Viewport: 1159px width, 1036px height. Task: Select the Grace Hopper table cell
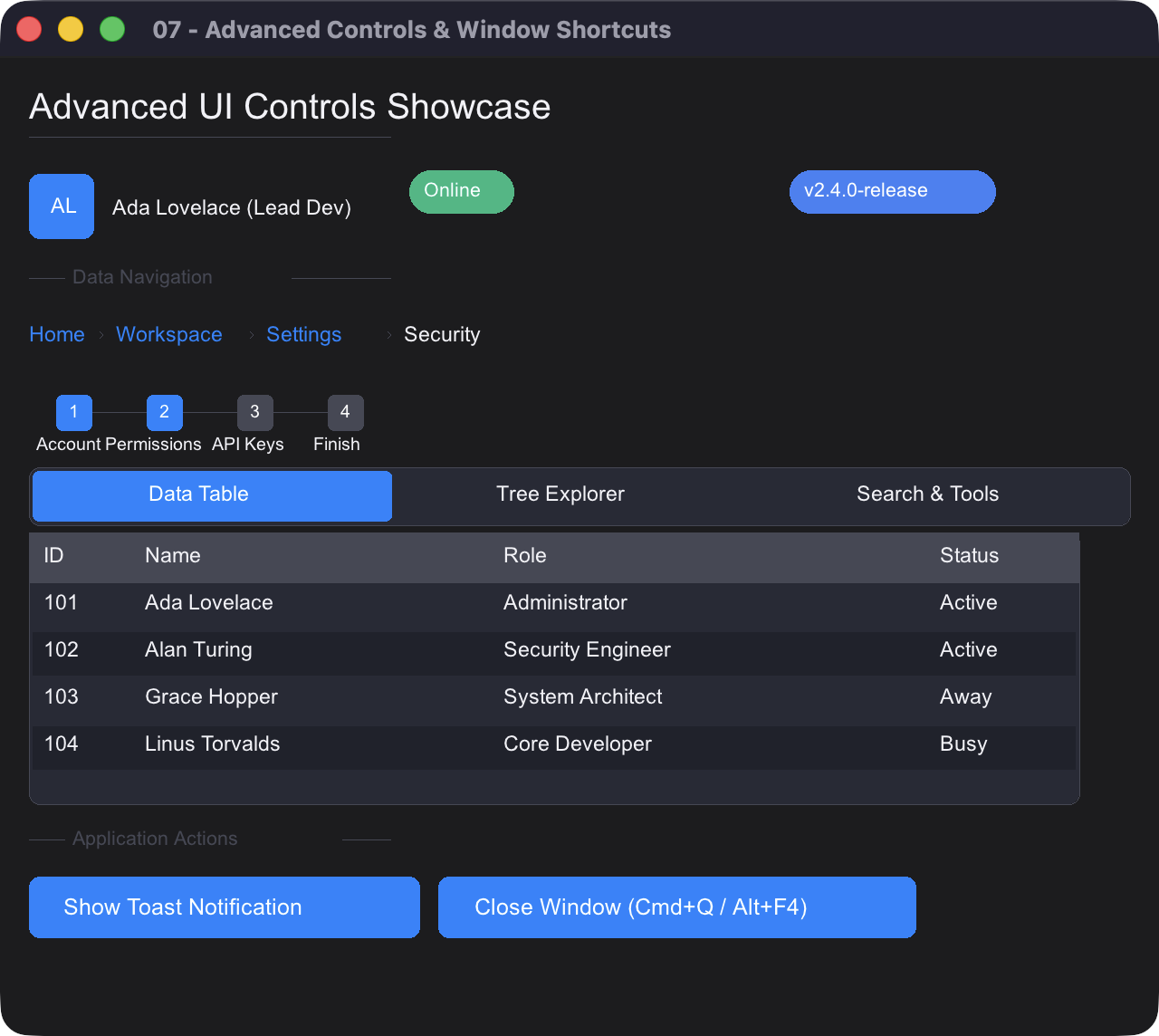(211, 697)
